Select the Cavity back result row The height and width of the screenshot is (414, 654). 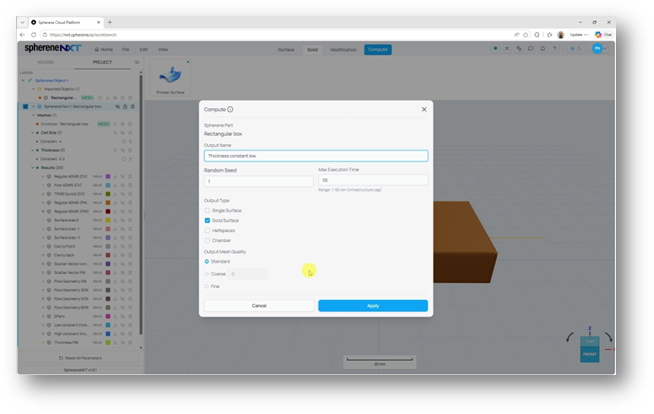(64, 255)
